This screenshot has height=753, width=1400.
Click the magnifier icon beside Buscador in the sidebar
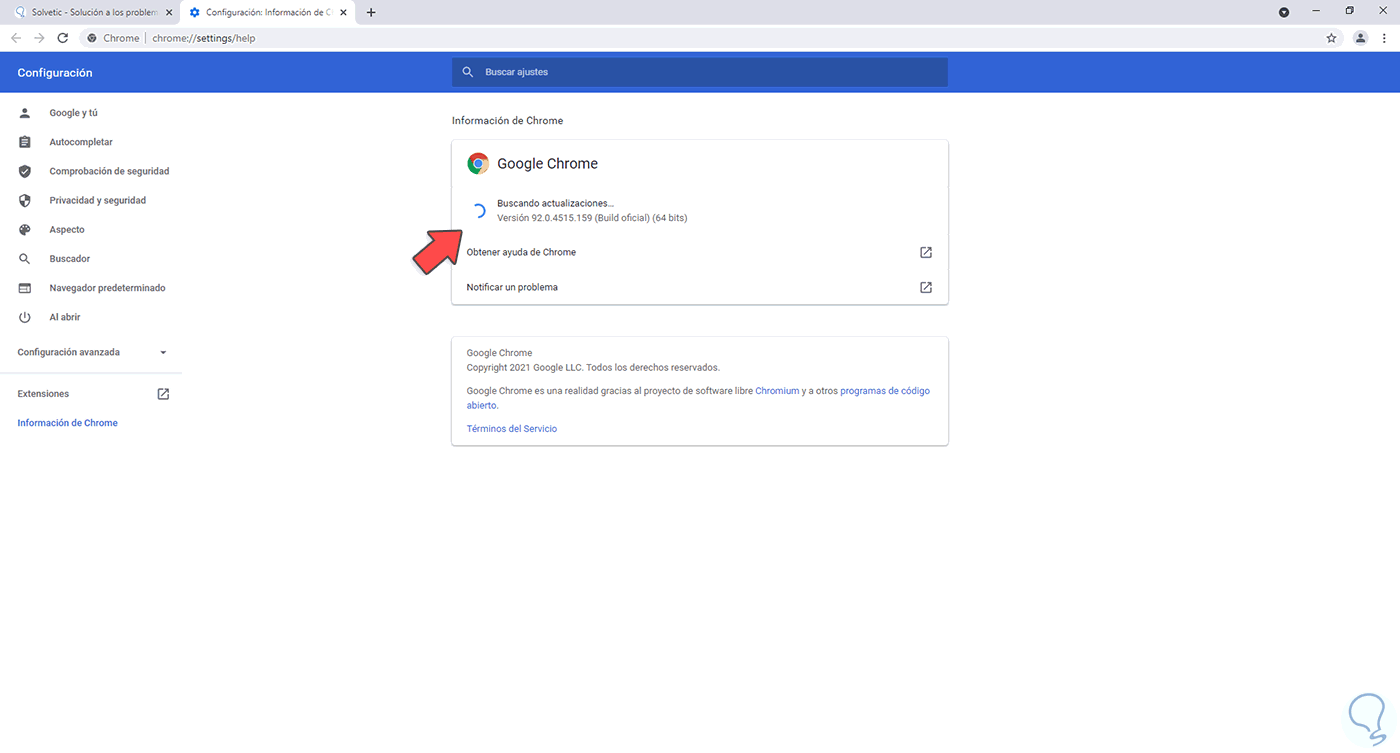pyautogui.click(x=25, y=259)
